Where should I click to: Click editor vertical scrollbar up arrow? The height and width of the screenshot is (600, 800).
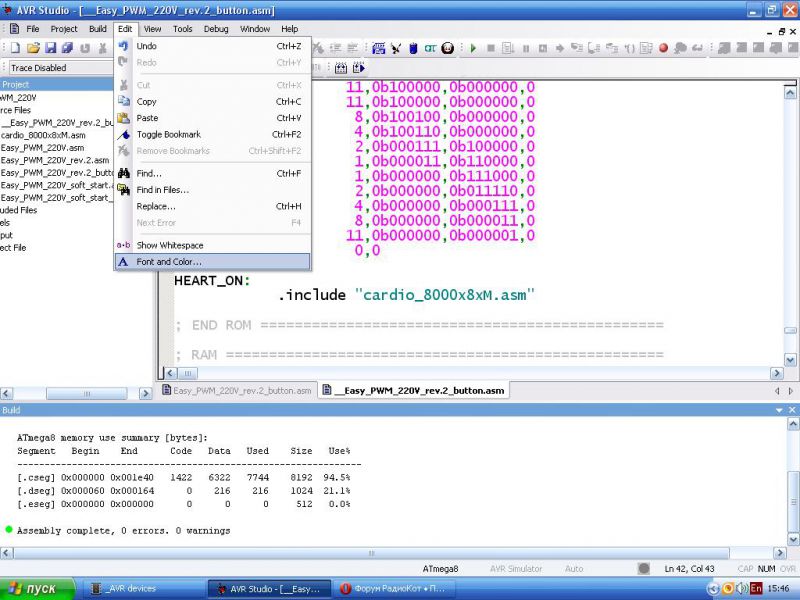pyautogui.click(x=790, y=93)
